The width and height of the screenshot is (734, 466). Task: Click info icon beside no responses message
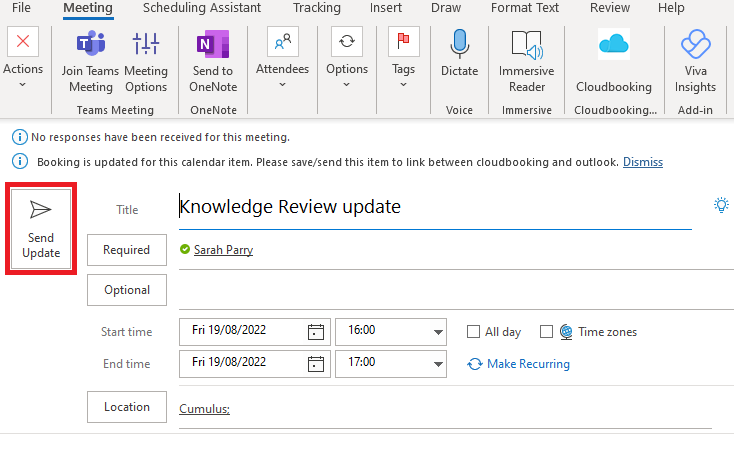(19, 137)
